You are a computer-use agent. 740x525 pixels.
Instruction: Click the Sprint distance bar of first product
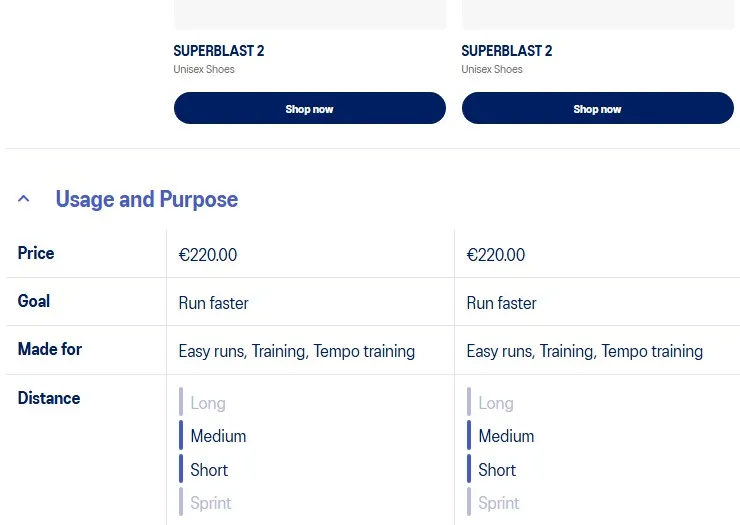[182, 502]
